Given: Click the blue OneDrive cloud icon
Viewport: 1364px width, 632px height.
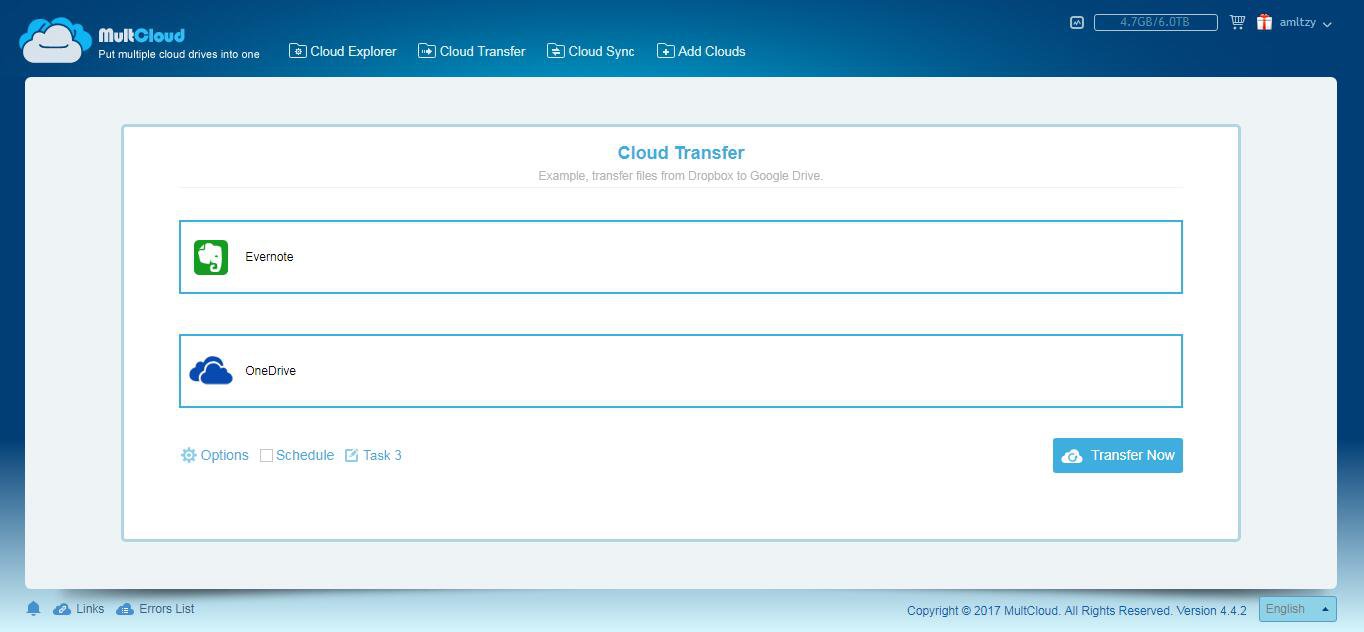Looking at the screenshot, I should (211, 371).
